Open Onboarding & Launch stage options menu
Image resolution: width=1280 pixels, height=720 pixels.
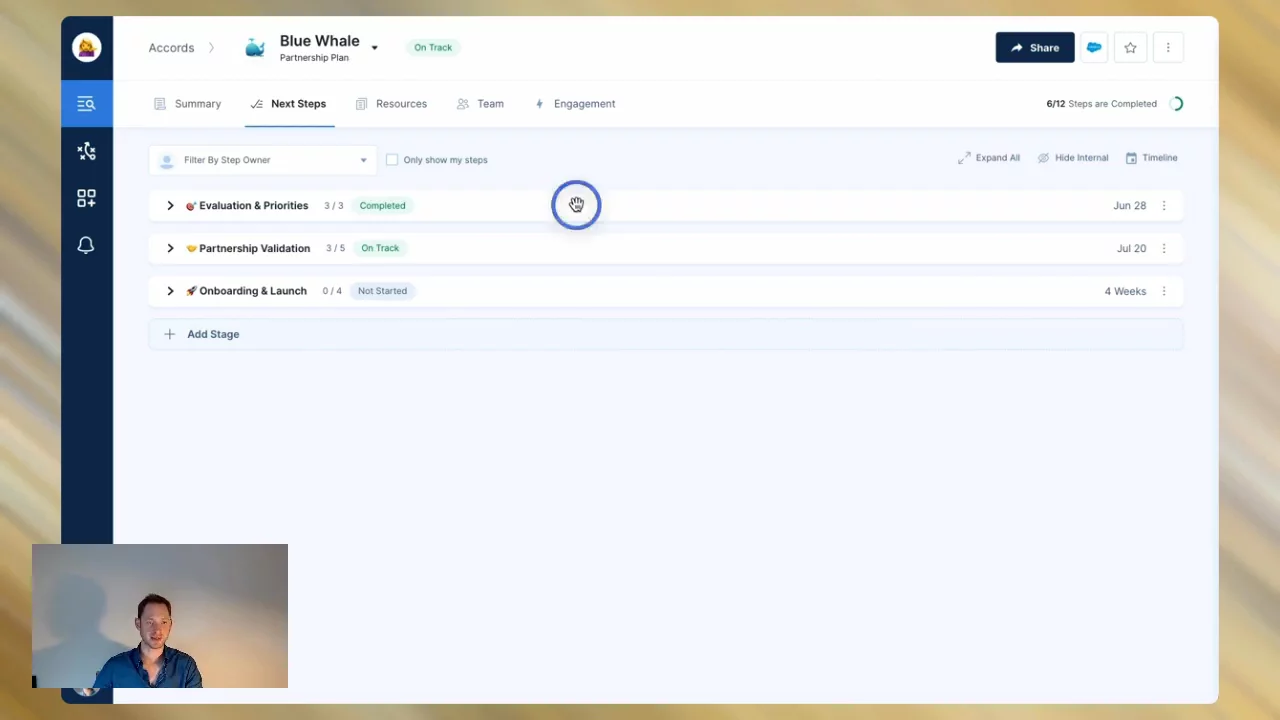(1163, 291)
